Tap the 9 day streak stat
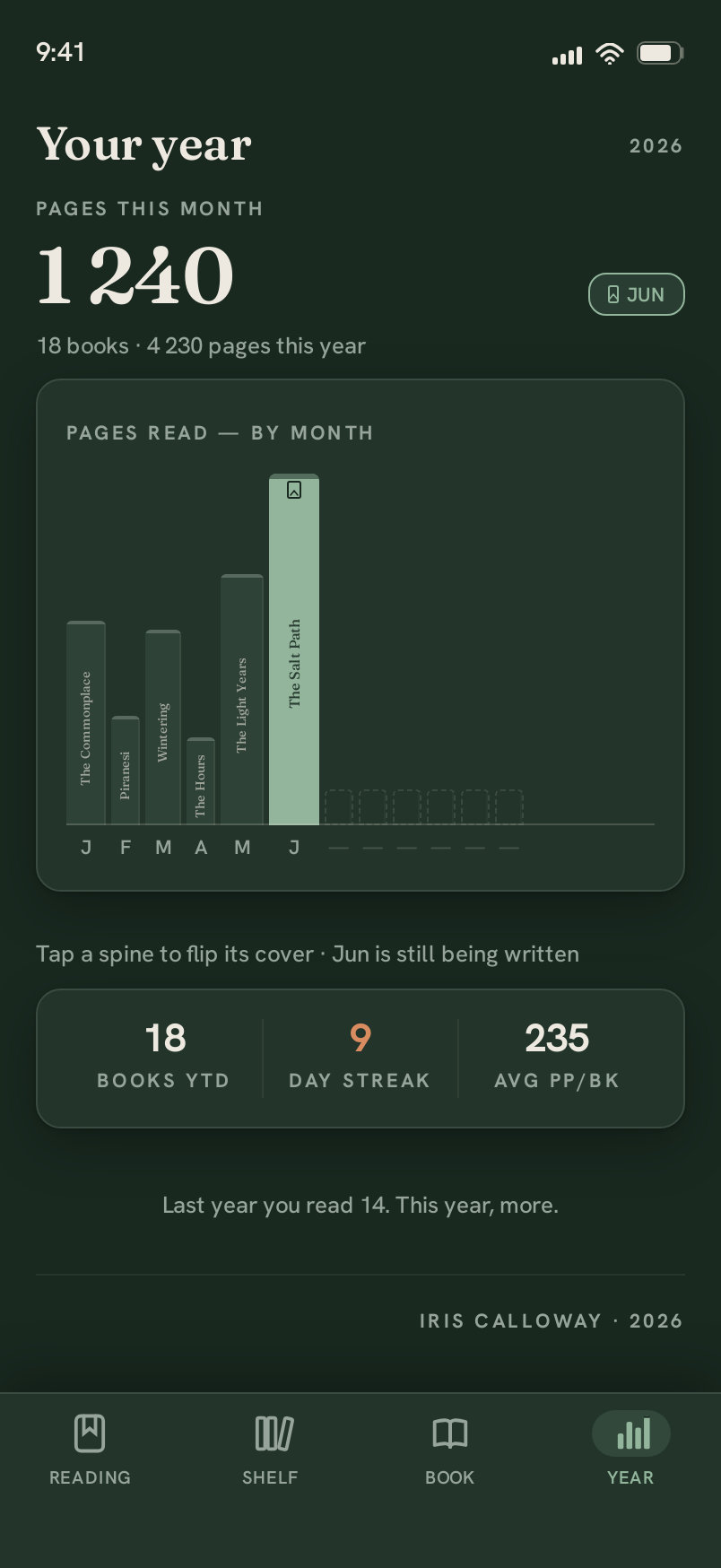Viewport: 721px width, 1568px height. (360, 1058)
